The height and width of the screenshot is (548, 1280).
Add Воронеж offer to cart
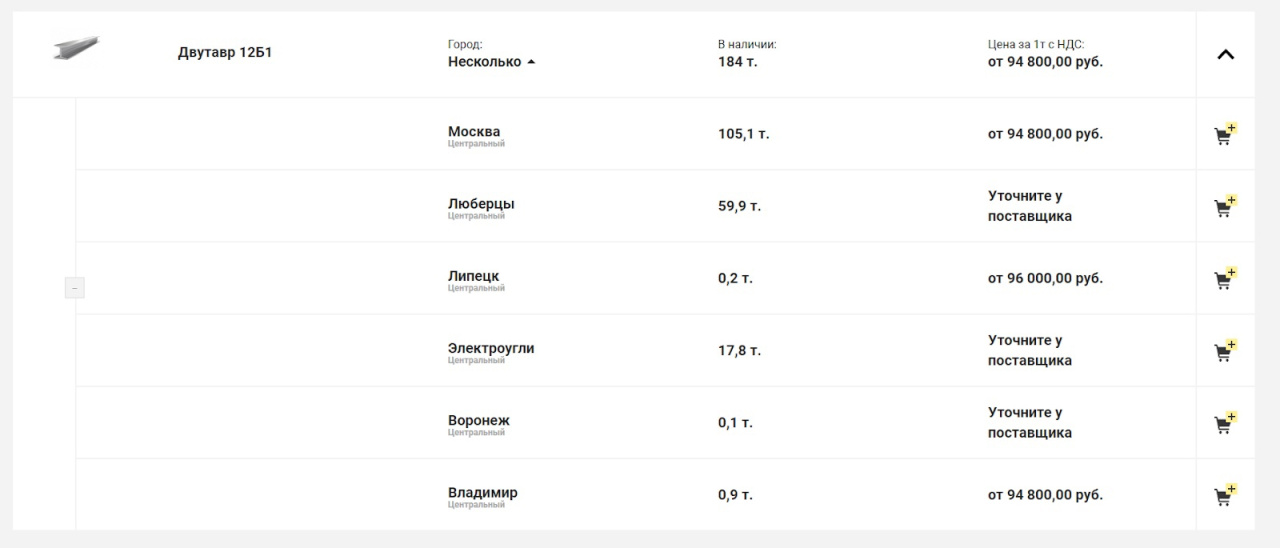[x=1225, y=423]
